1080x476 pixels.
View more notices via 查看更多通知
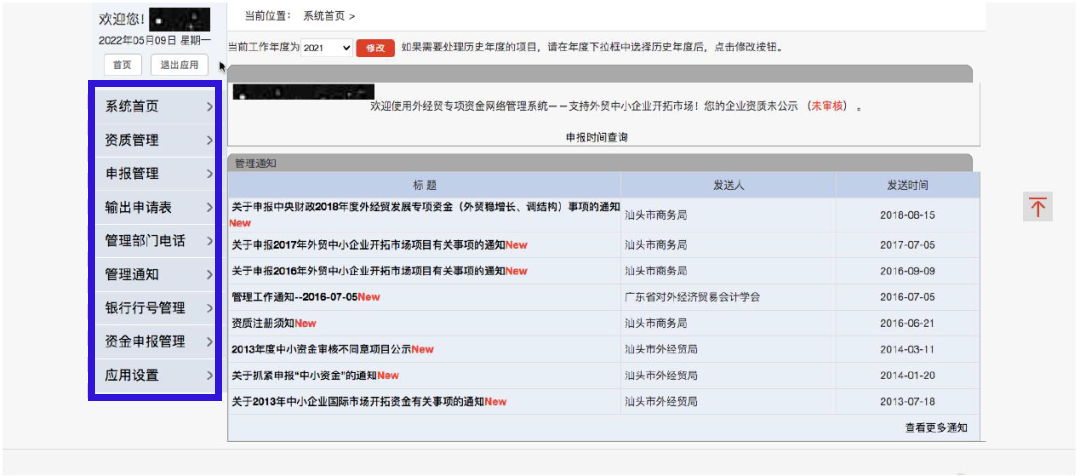click(936, 427)
